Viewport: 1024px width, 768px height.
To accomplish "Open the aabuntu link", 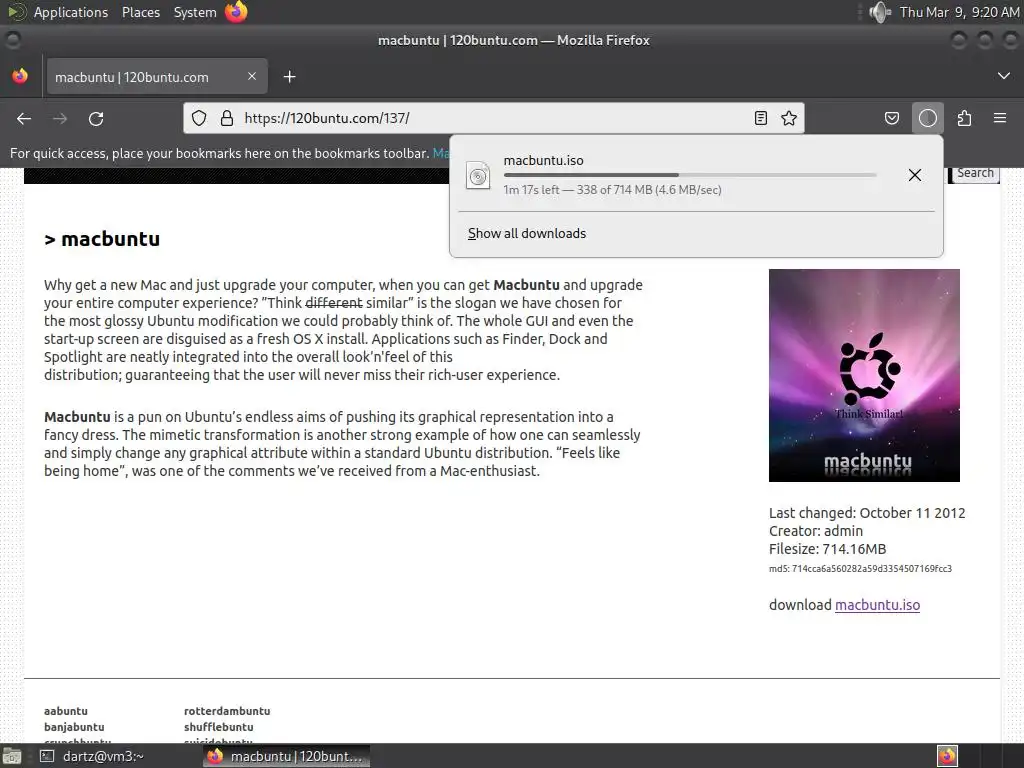I will click(65, 711).
